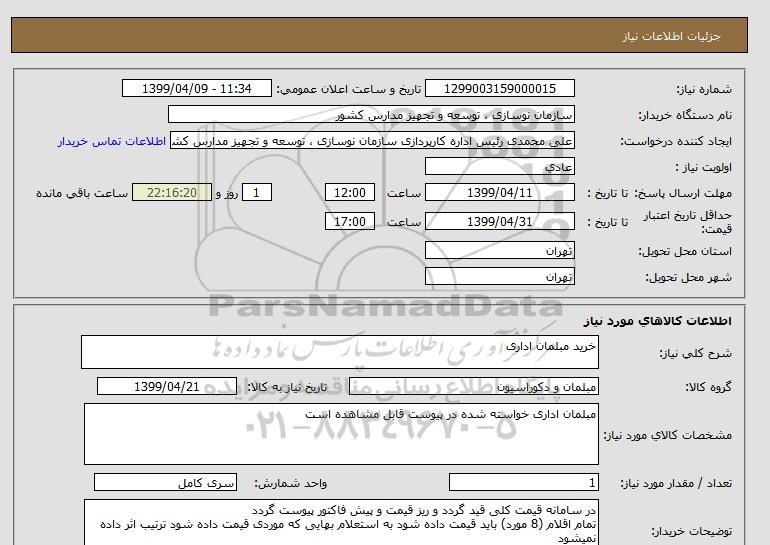
Task: Click the delivery province field تهران
Action: [x=499, y=250]
